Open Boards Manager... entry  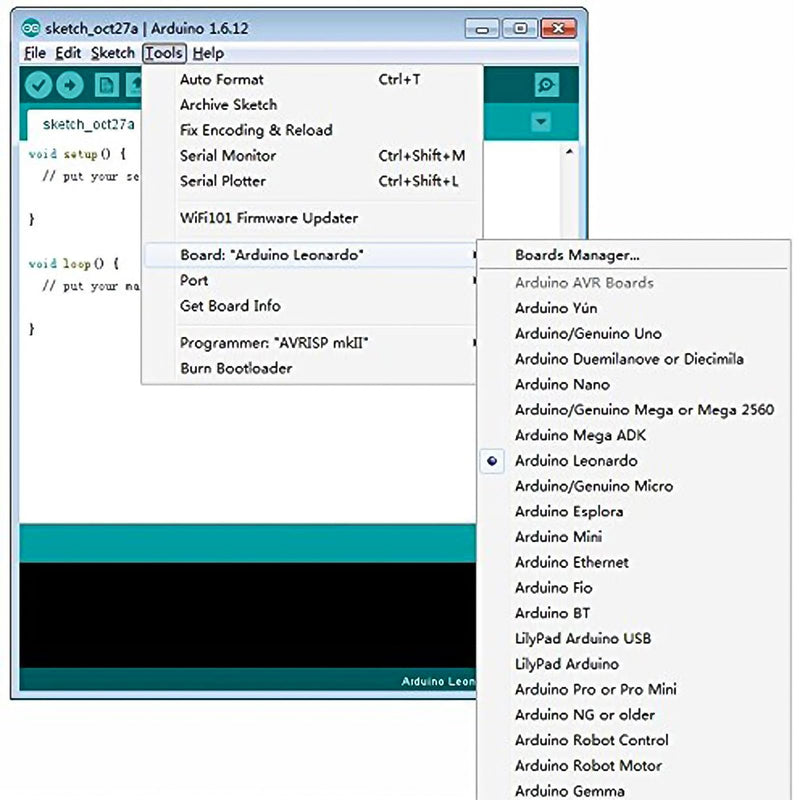577,255
